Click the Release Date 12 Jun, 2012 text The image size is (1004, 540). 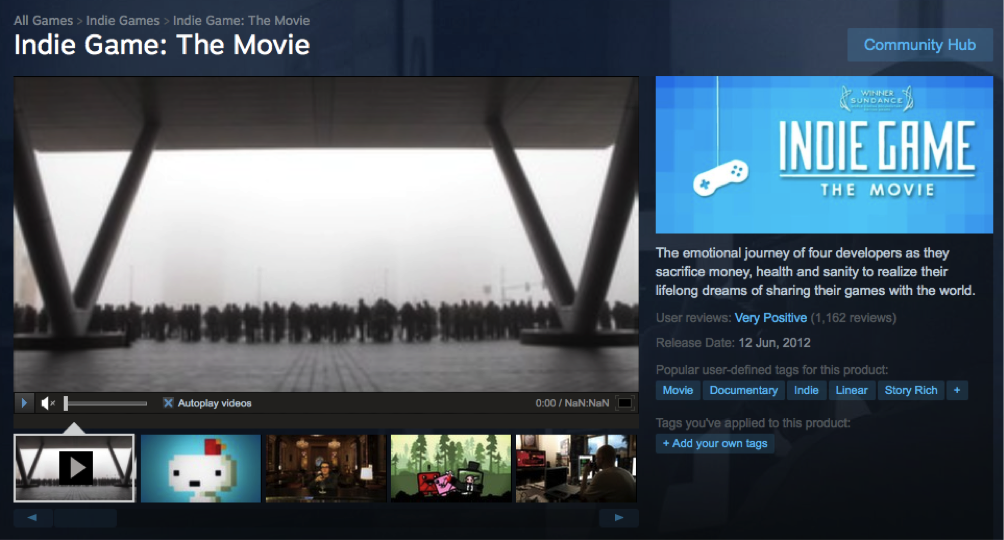coord(733,343)
